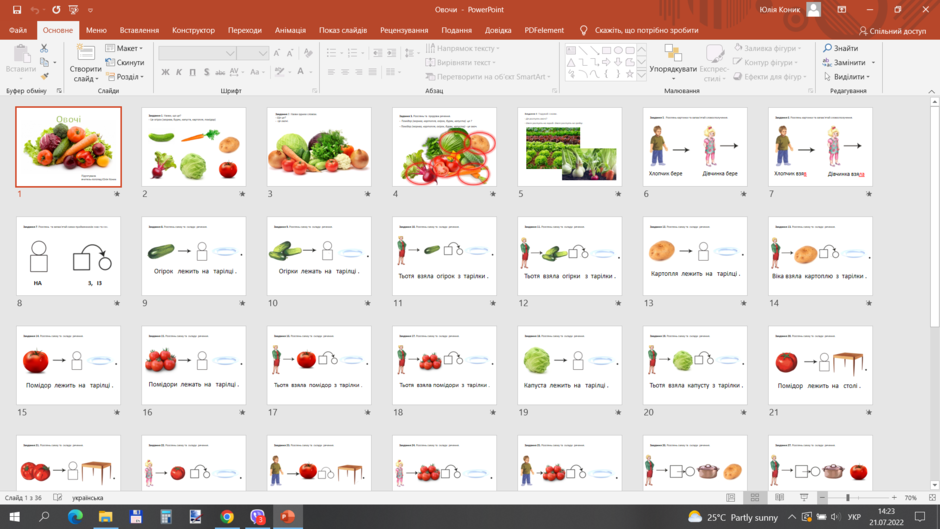Adjust the zoom slider handle
The image size is (940, 529).
tap(848, 498)
